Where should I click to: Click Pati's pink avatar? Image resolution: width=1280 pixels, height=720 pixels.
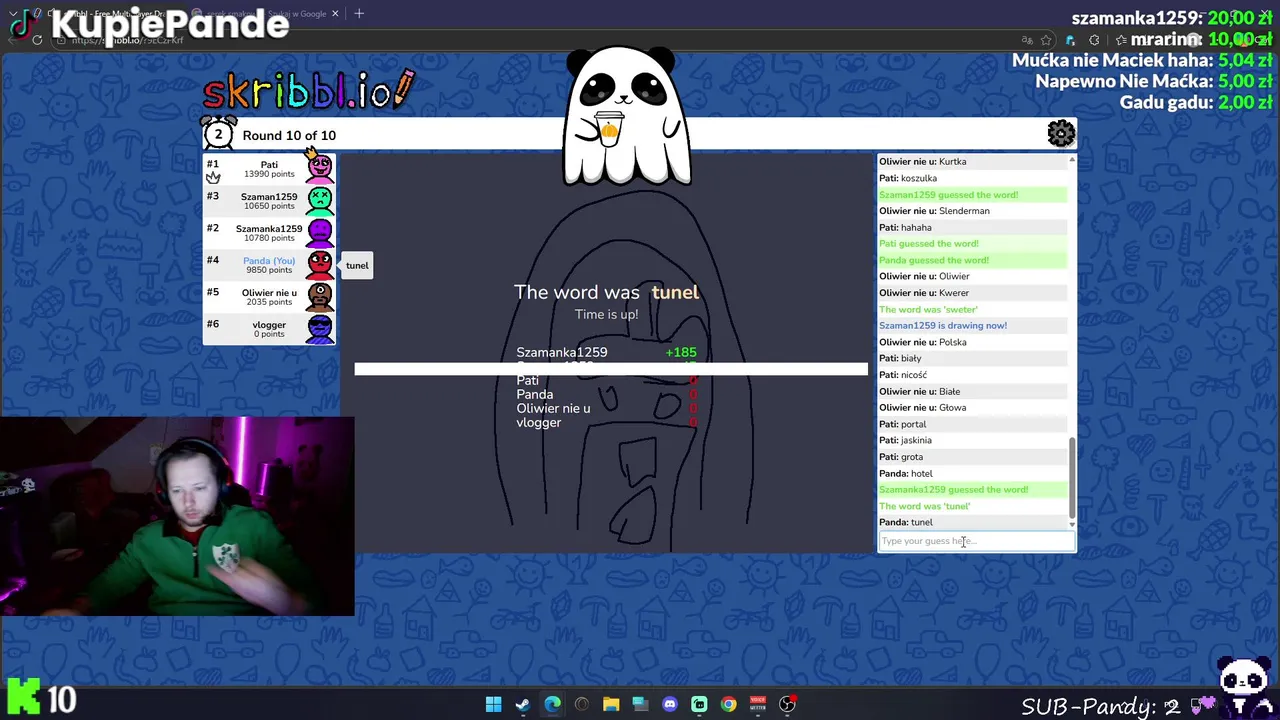coord(320,167)
